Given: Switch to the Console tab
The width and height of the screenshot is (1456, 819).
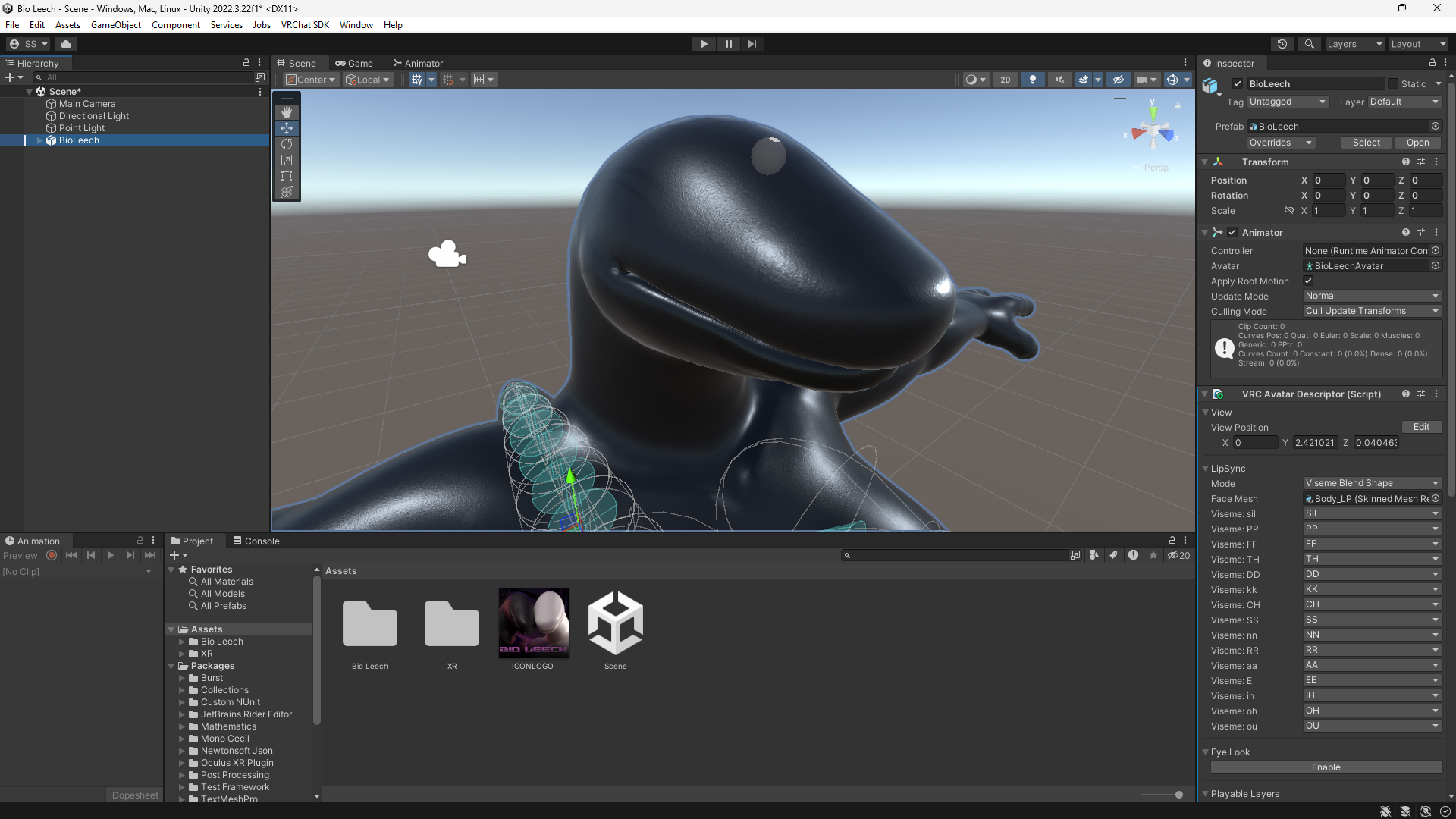Looking at the screenshot, I should tap(256, 541).
